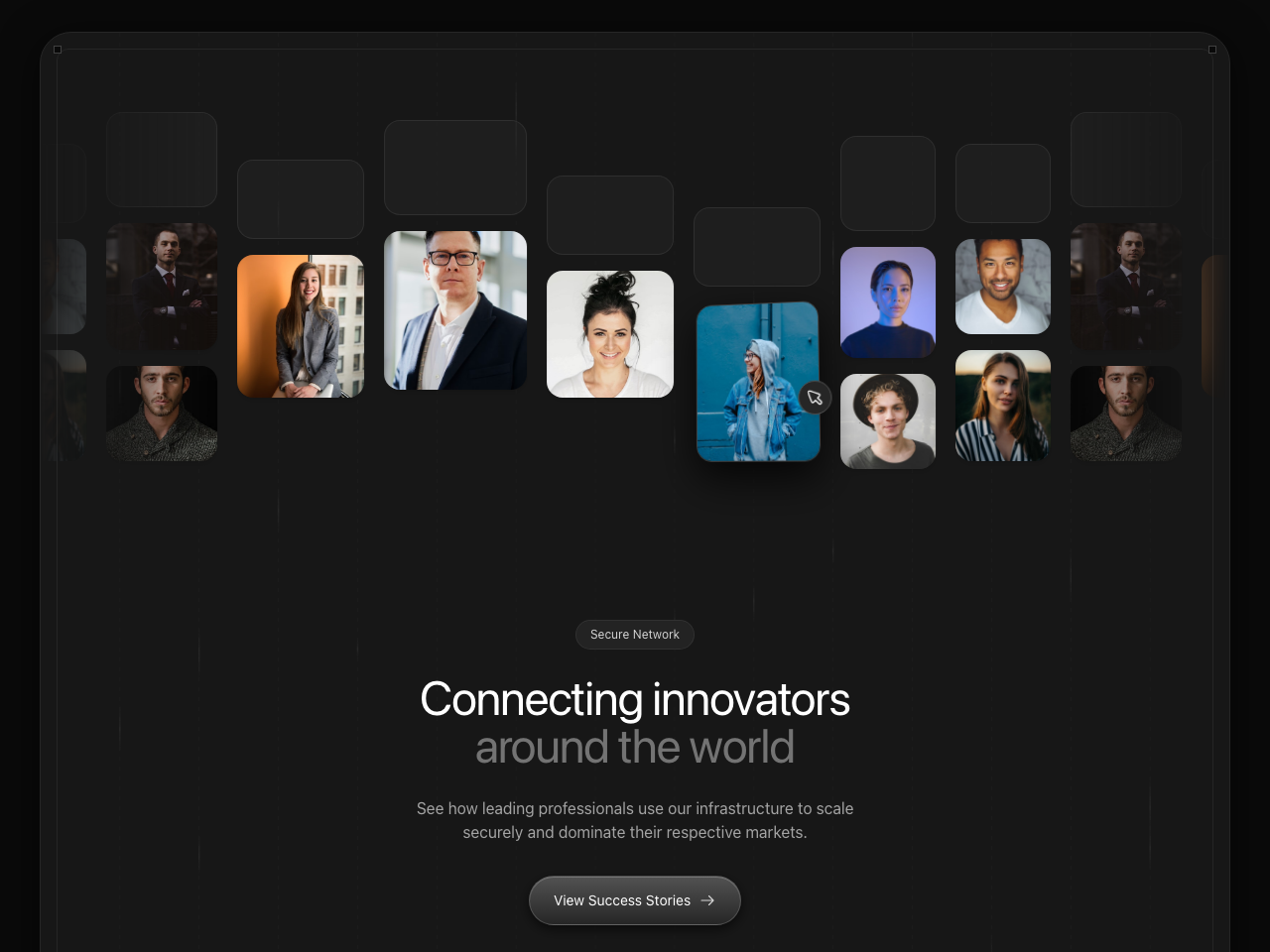Open right-side bearded man in sweater photo
This screenshot has width=1270, height=952.
tap(1126, 414)
